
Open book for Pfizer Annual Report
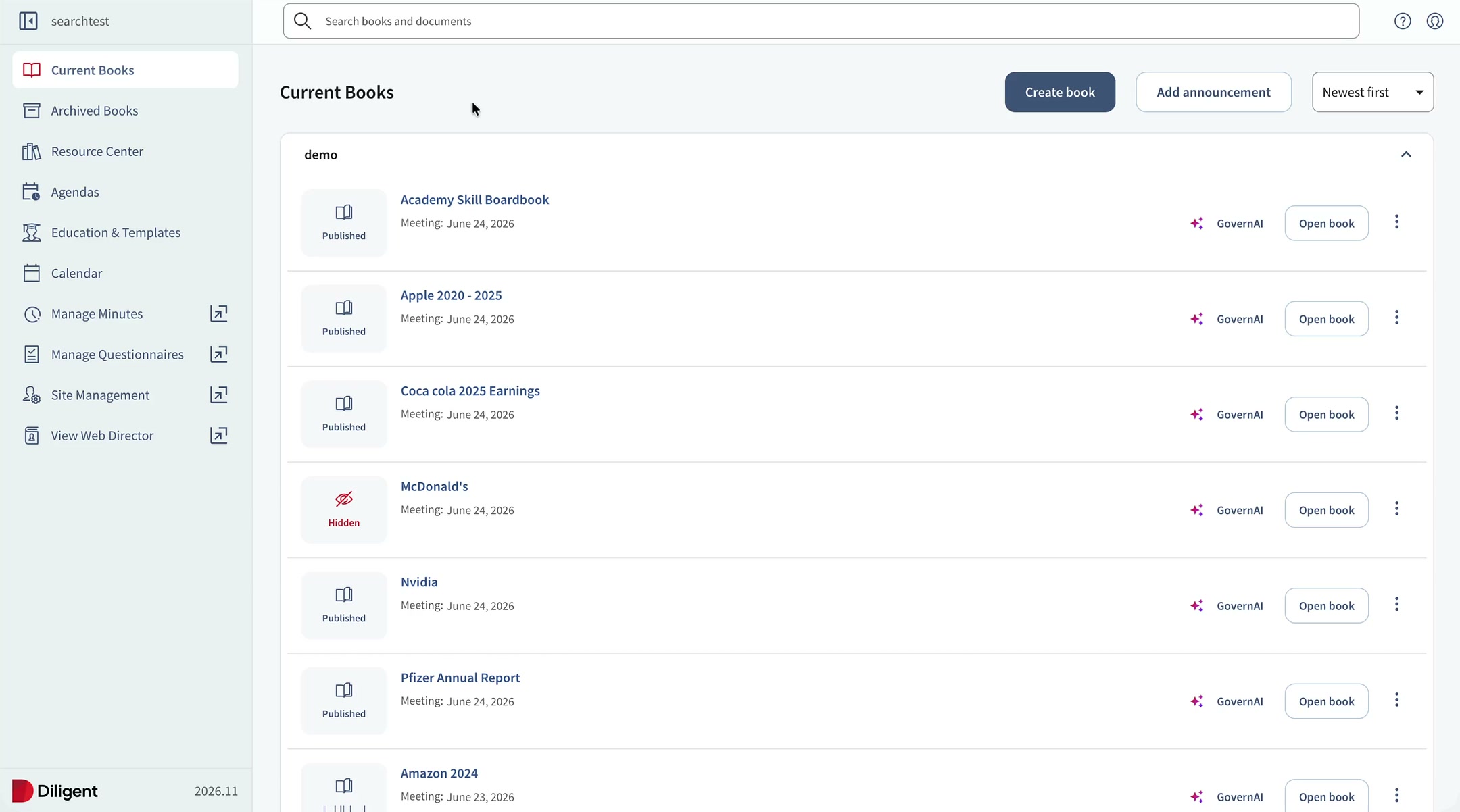pyautogui.click(x=1326, y=701)
